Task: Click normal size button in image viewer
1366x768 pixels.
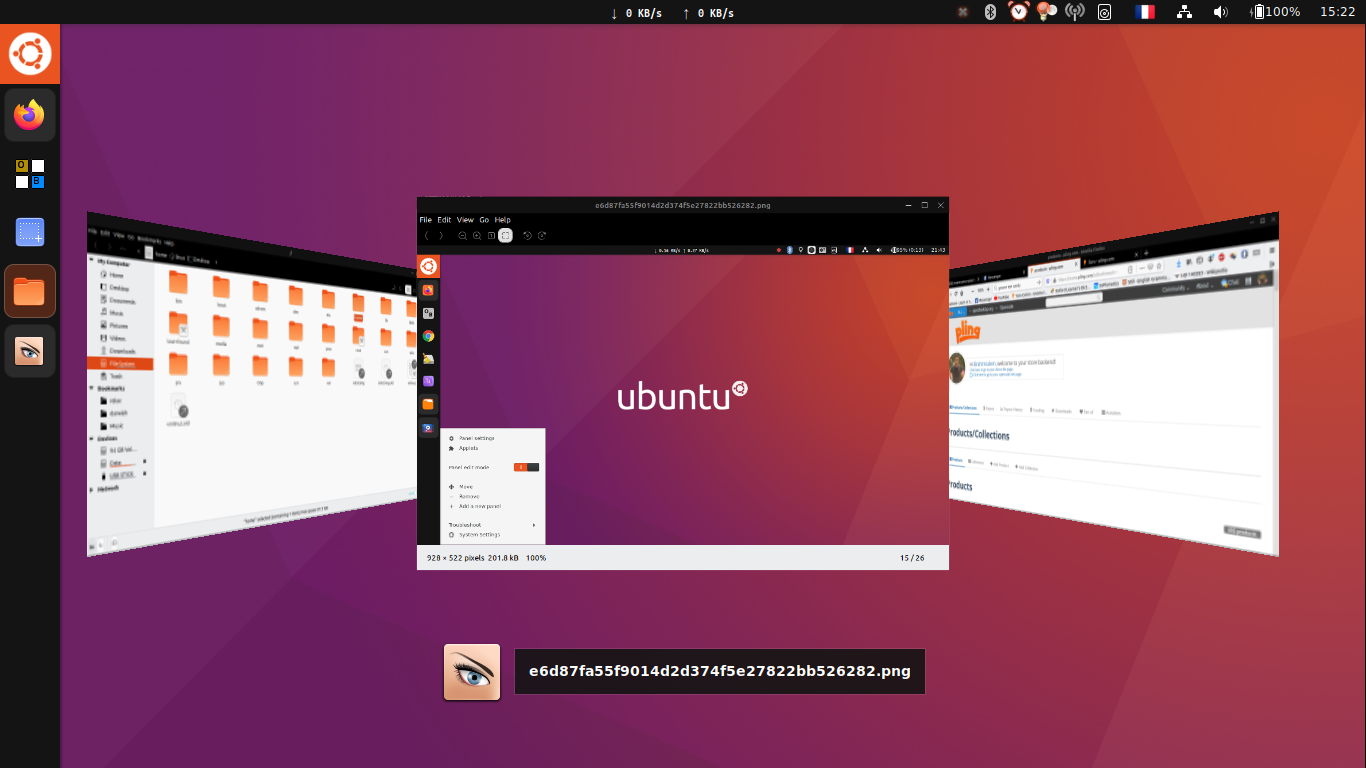Action: 491,236
